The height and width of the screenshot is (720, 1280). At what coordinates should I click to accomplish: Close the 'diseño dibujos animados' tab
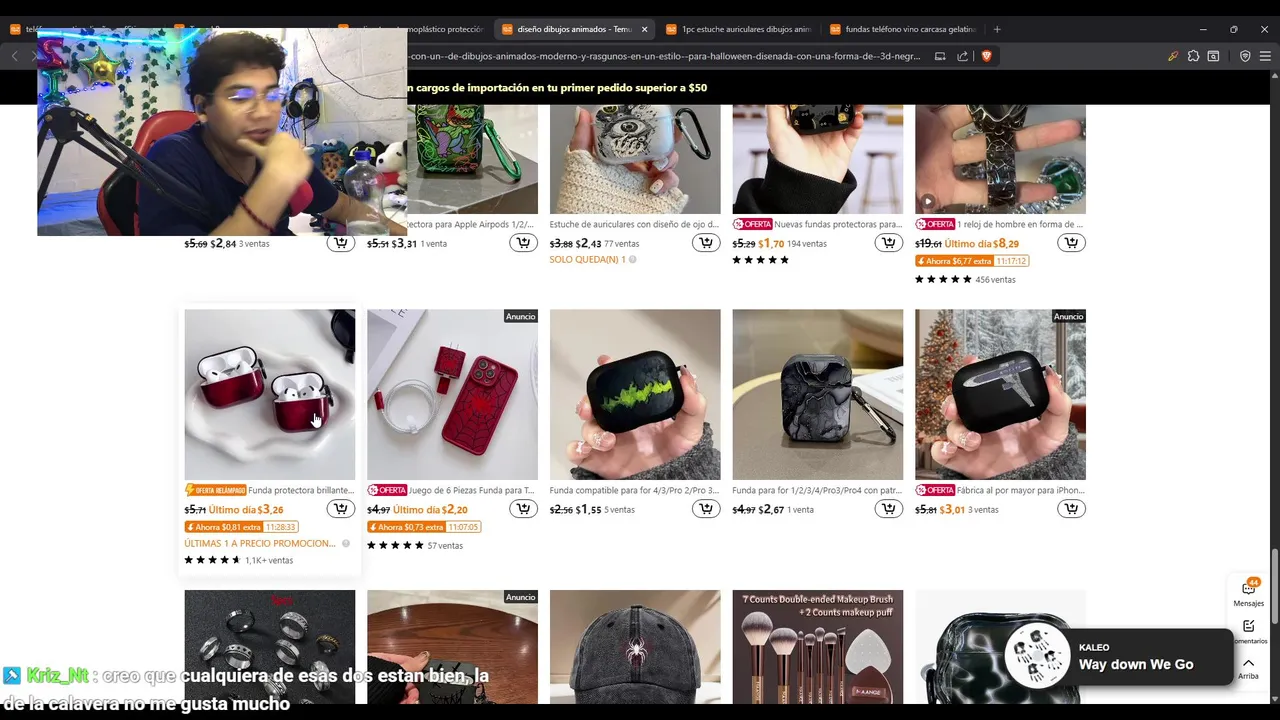(644, 29)
